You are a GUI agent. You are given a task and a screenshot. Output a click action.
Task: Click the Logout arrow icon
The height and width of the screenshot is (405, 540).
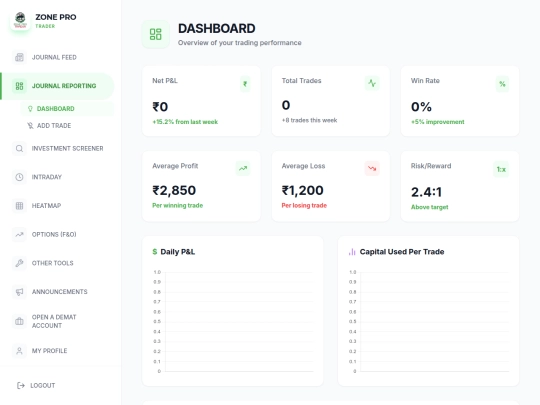click(21, 385)
